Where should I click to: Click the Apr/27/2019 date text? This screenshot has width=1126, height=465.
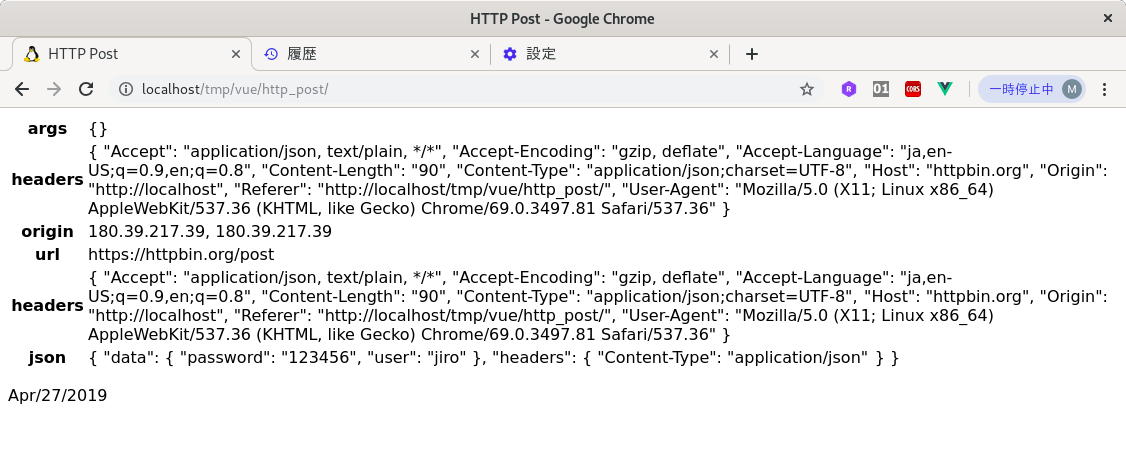pyautogui.click(x=58, y=395)
